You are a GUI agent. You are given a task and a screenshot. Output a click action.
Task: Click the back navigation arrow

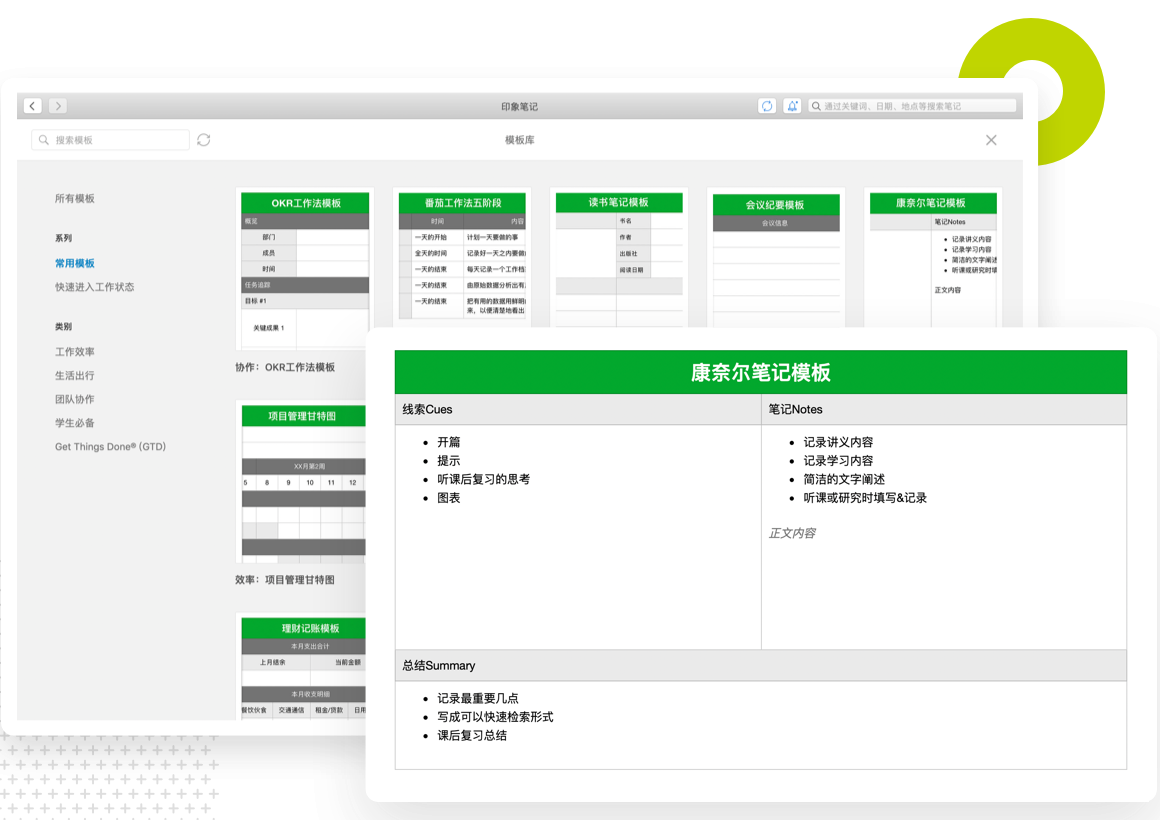coord(33,106)
